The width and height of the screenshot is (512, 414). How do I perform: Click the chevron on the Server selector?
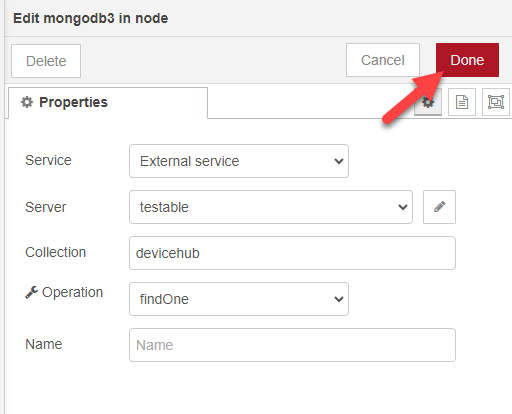(403, 207)
